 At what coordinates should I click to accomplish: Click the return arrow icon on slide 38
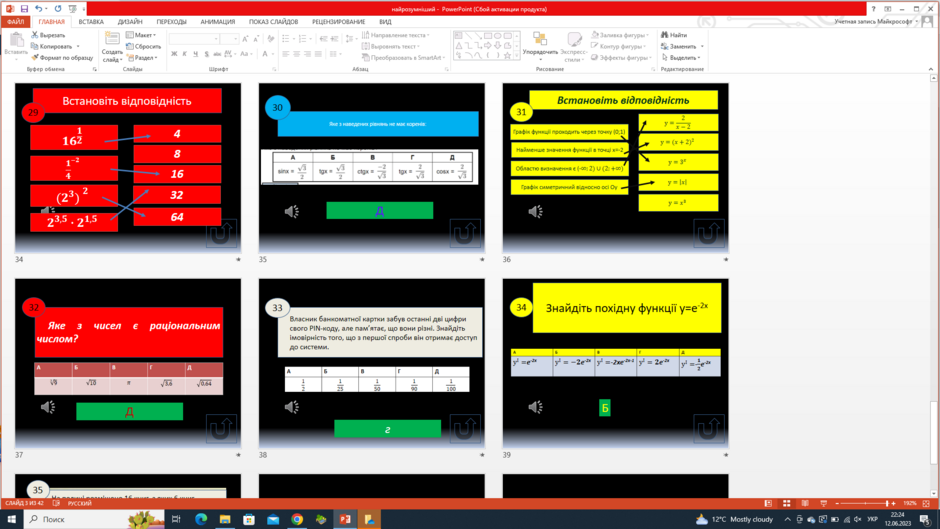click(465, 429)
